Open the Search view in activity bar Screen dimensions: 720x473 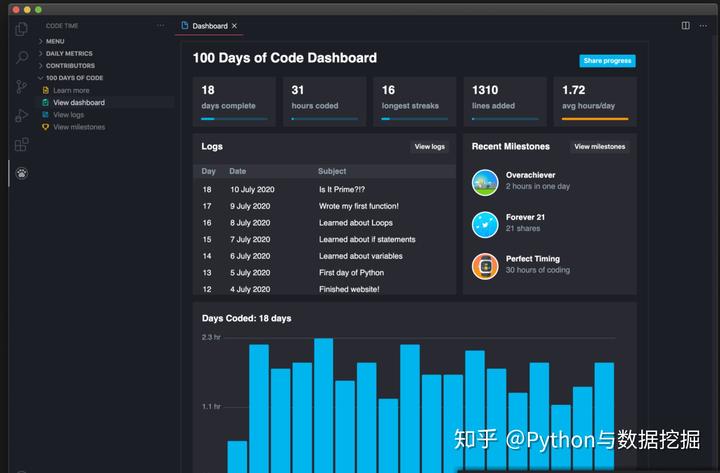[x=21, y=57]
